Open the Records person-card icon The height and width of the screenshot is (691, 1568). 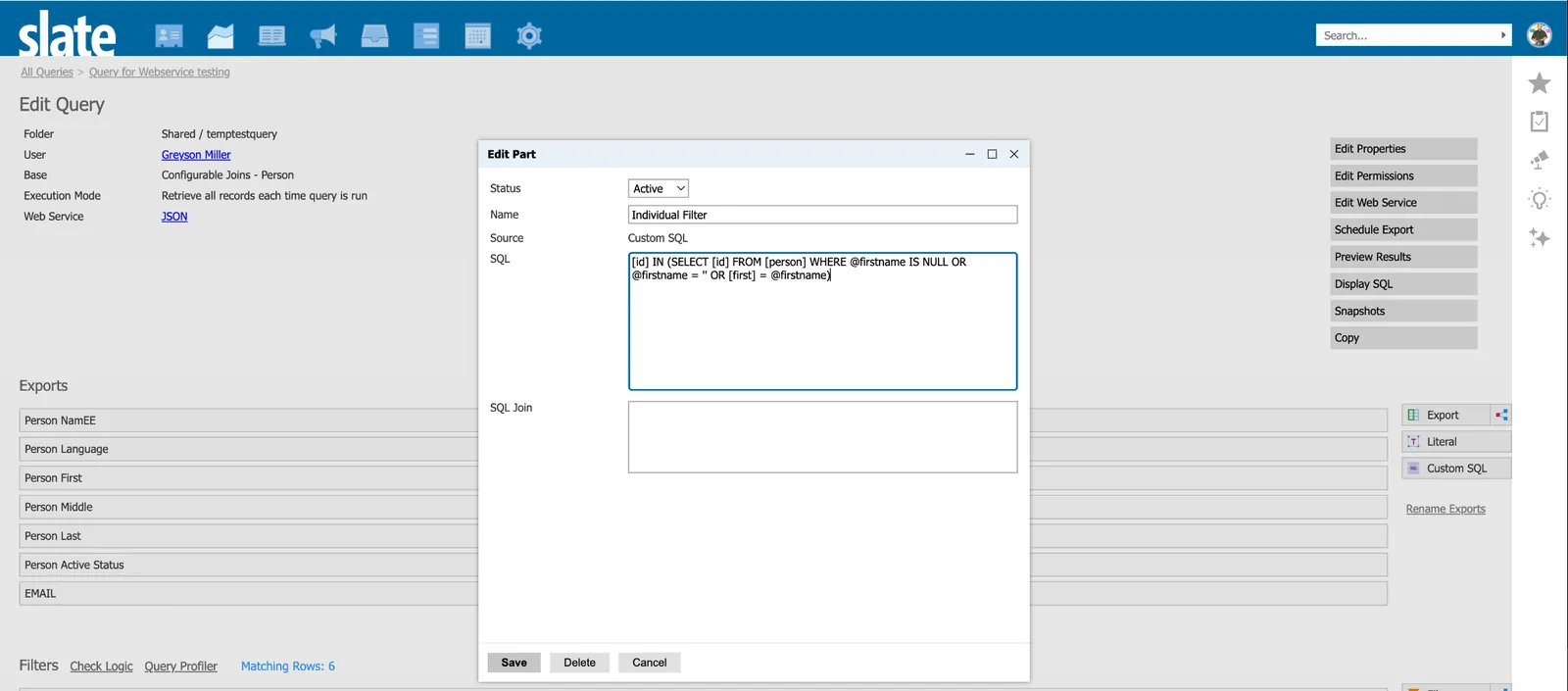[x=169, y=36]
